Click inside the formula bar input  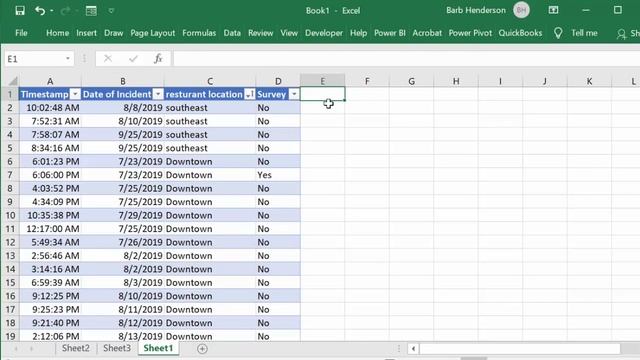[x=406, y=59]
